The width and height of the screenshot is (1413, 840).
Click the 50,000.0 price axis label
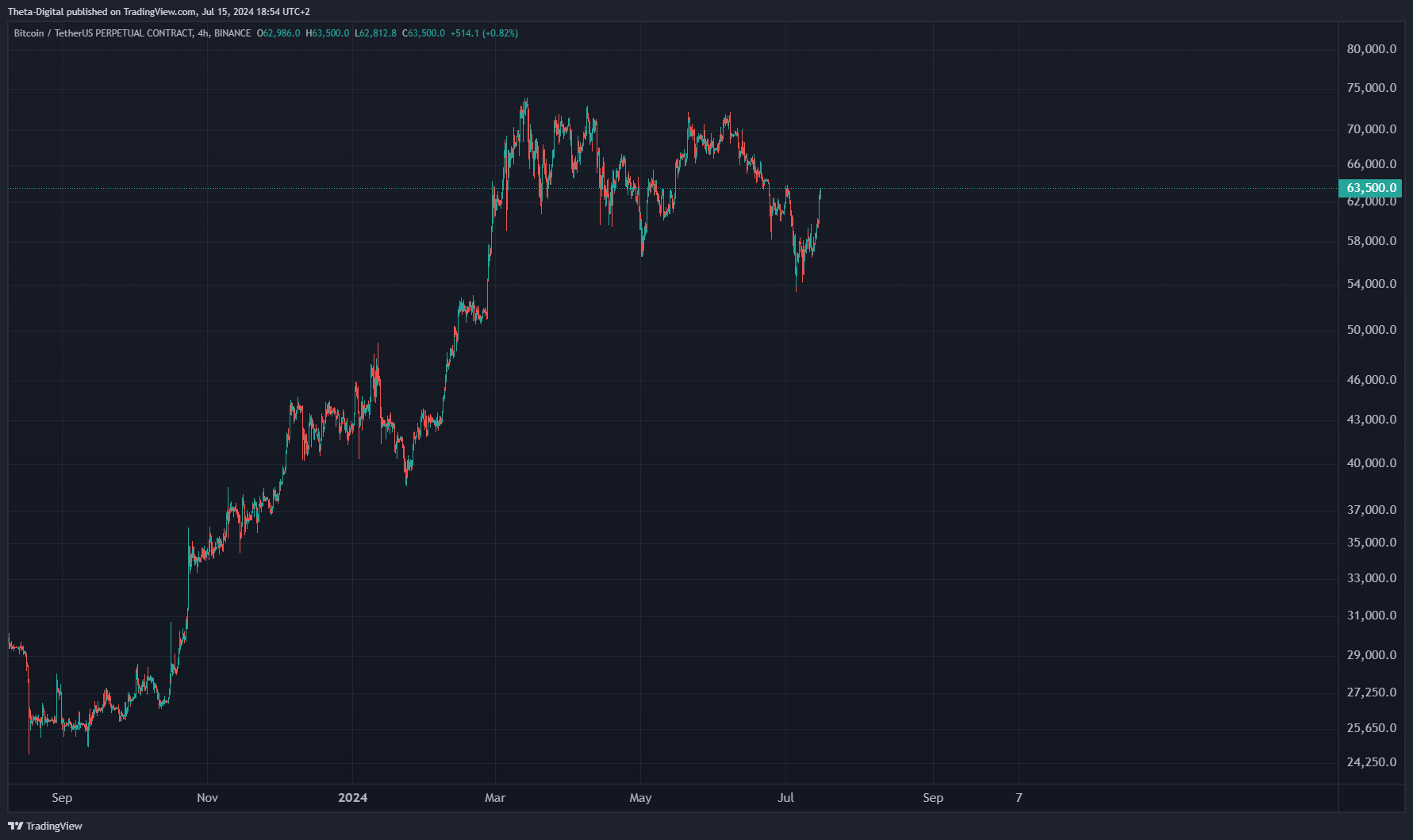point(1372,330)
